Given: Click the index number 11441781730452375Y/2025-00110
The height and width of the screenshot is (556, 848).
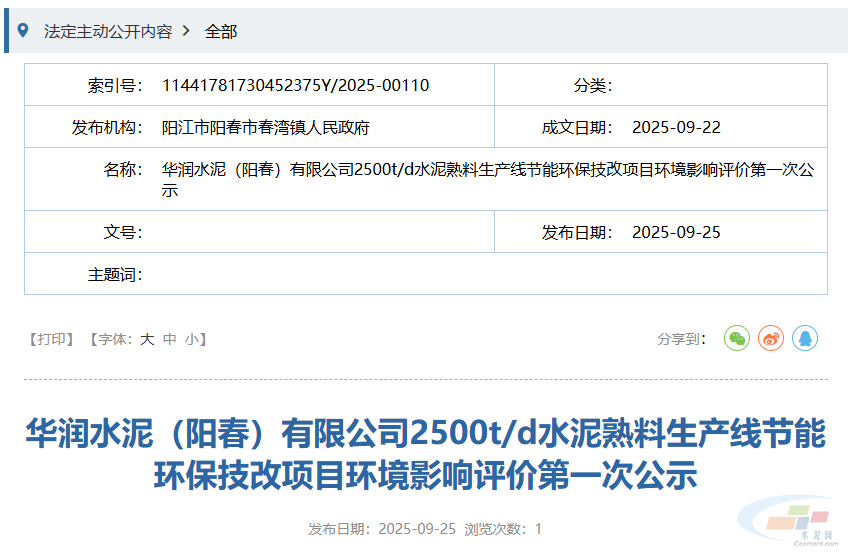Looking at the screenshot, I should click(295, 85).
